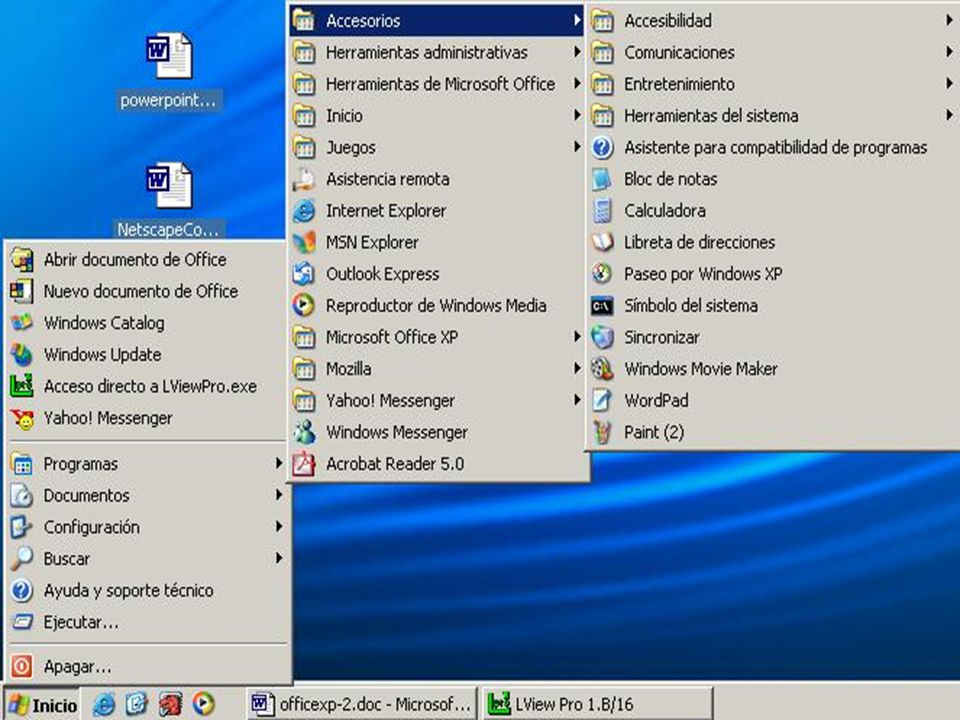Expand the Programas submenu arrow
960x720 pixels.
(x=279, y=463)
